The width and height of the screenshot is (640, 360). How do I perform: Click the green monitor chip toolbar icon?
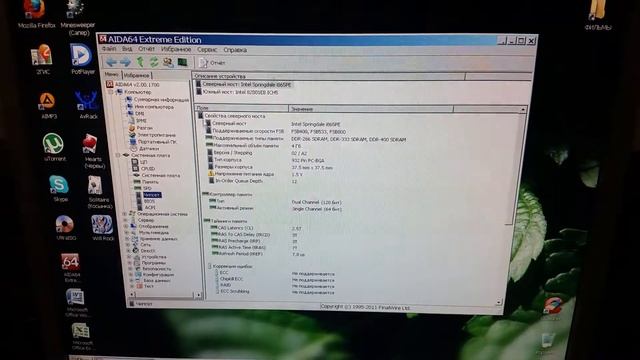182,62
